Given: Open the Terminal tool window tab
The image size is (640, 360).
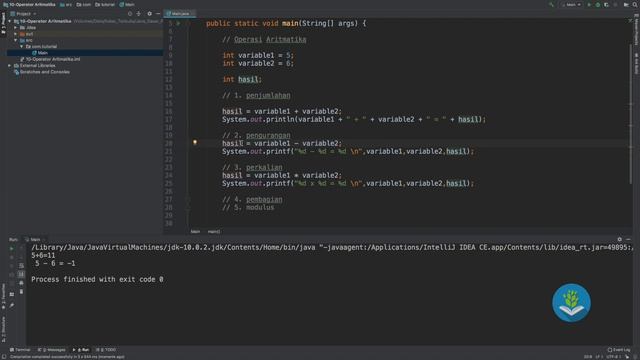Looking at the screenshot, I should (20, 350).
